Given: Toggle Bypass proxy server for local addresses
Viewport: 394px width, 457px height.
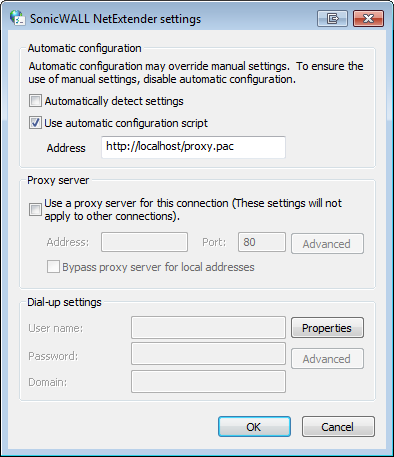Looking at the screenshot, I should (x=53, y=267).
